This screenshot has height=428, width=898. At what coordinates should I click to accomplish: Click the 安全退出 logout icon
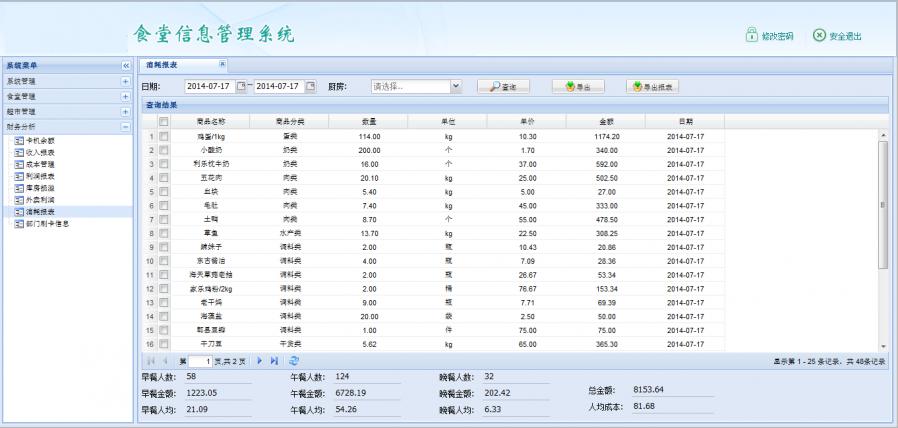819,37
